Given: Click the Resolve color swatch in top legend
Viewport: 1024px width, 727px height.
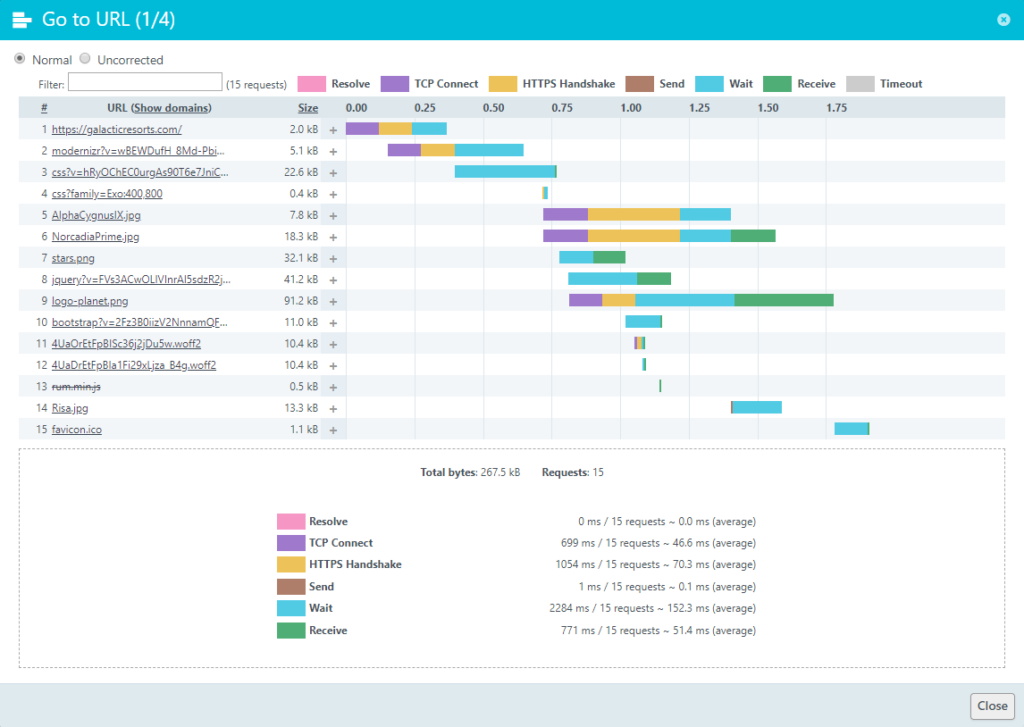Looking at the screenshot, I should [x=312, y=84].
